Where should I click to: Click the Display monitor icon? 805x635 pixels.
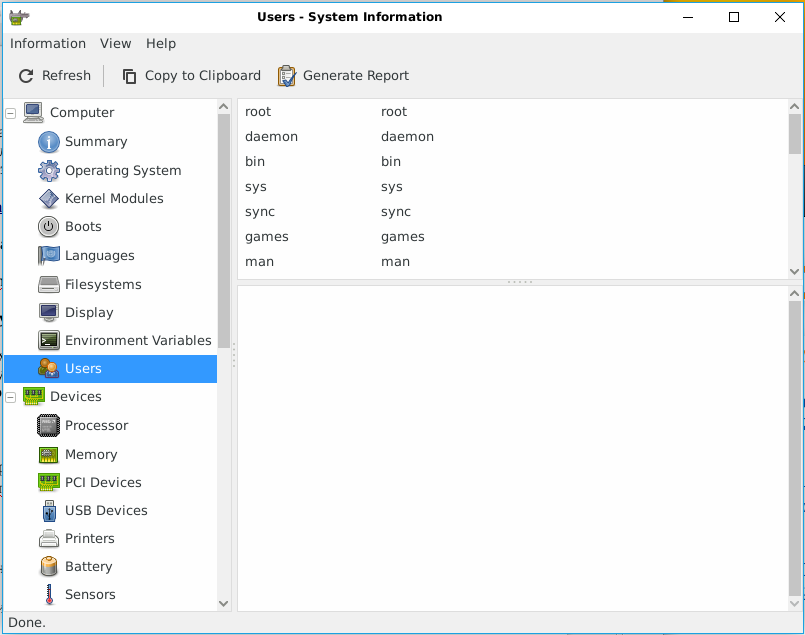[x=49, y=312]
